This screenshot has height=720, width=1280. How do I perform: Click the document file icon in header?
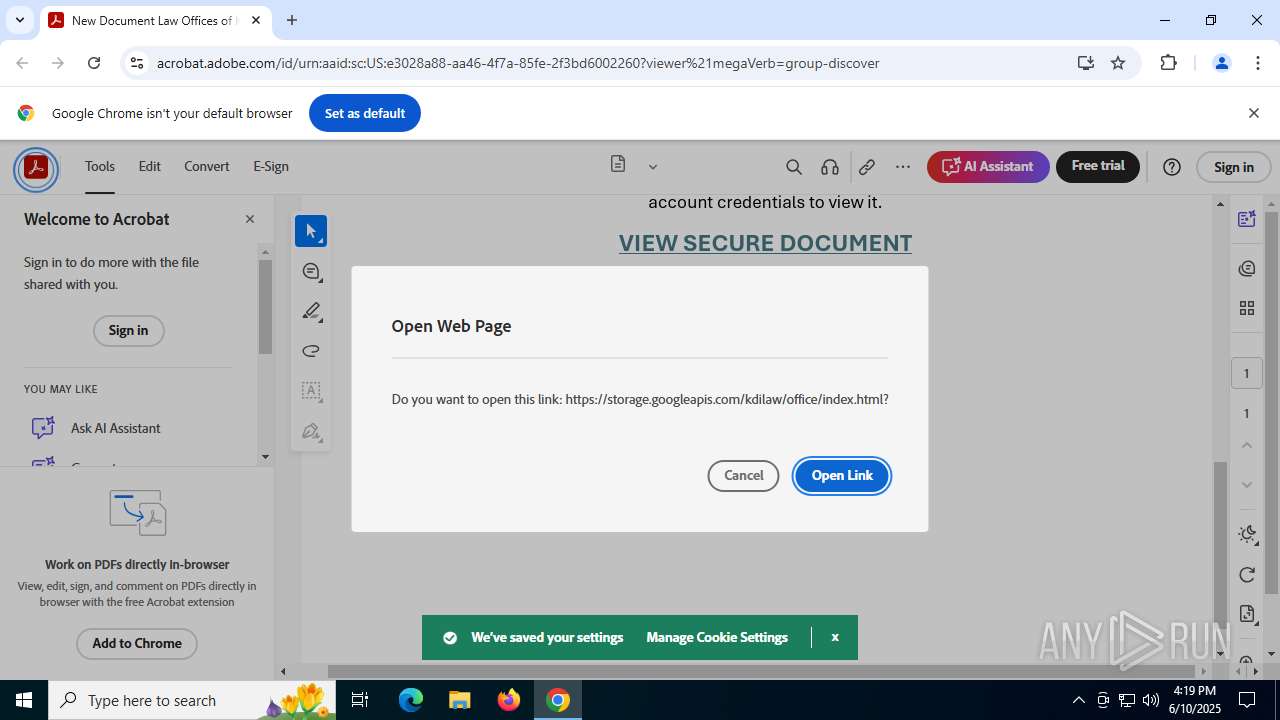(x=618, y=164)
